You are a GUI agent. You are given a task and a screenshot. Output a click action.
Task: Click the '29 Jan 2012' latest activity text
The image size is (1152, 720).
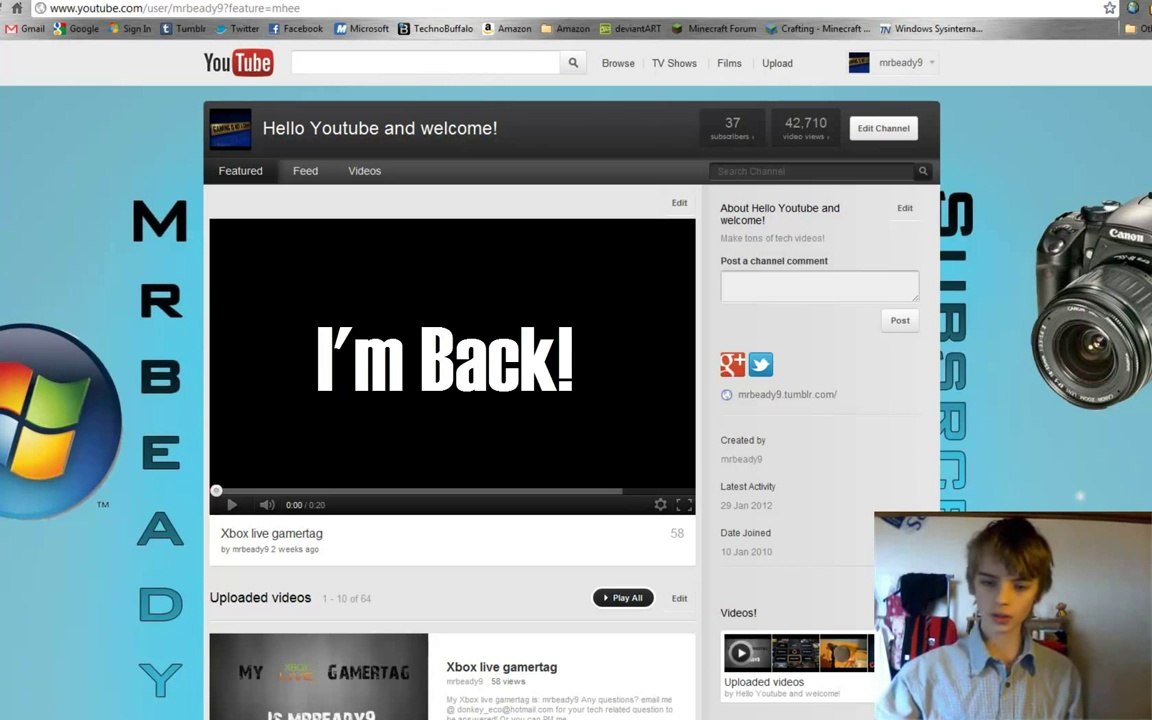click(x=746, y=505)
